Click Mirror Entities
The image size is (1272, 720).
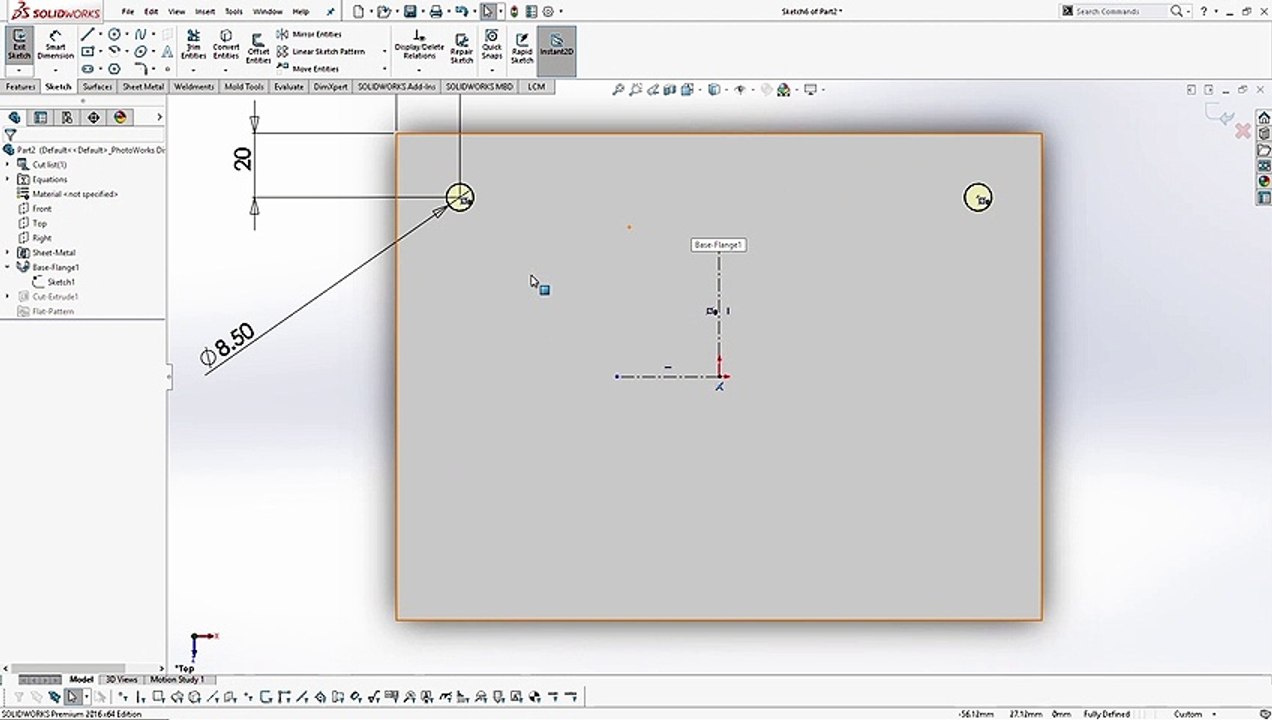310,34
